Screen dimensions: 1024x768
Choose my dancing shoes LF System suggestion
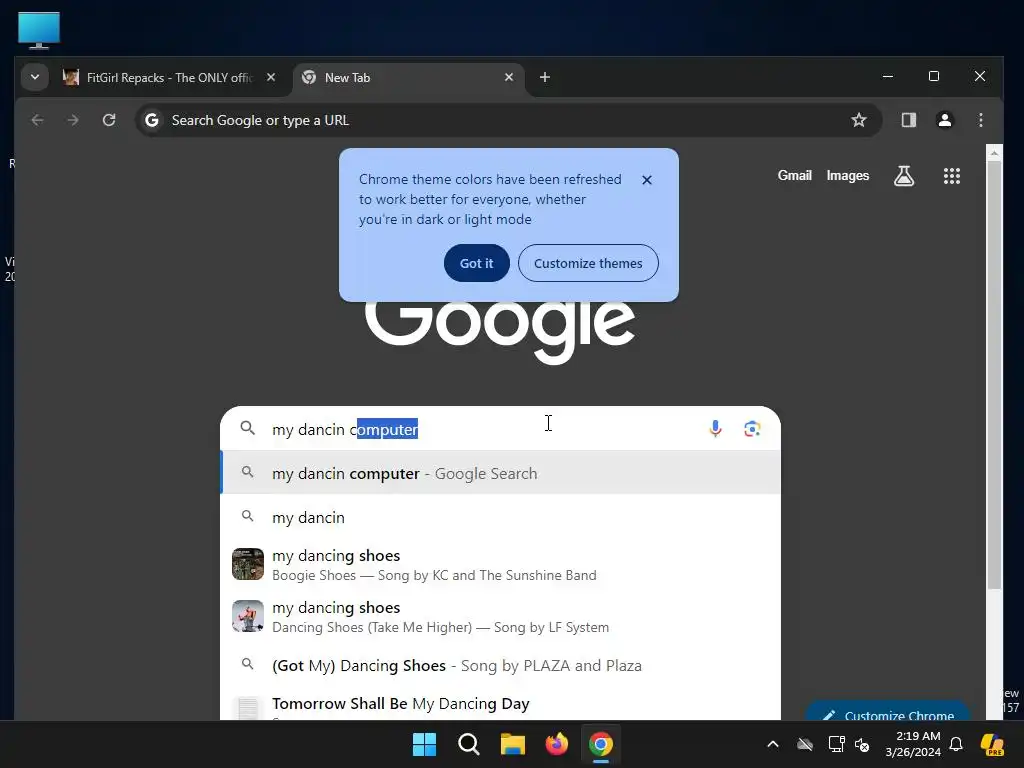point(501,616)
